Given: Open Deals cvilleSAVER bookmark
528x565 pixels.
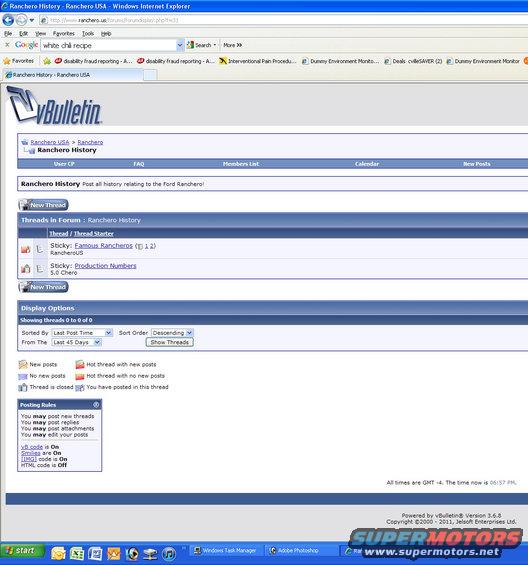Looking at the screenshot, I should (x=413, y=61).
